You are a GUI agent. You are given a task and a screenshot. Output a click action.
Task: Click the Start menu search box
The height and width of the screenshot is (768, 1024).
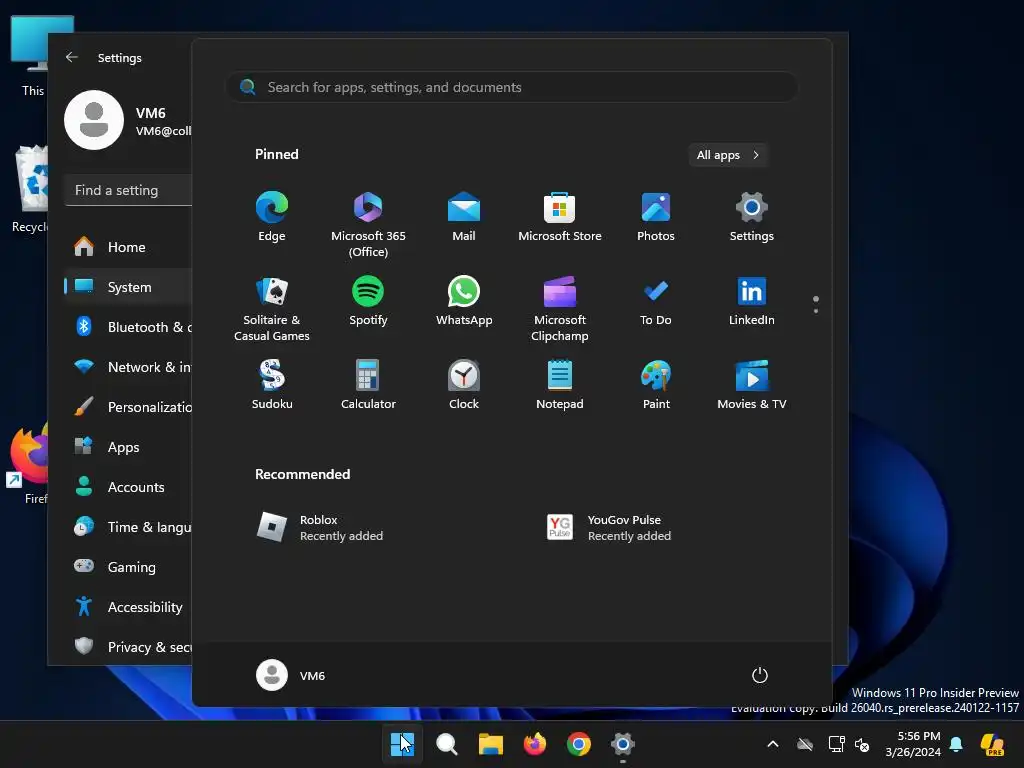512,87
